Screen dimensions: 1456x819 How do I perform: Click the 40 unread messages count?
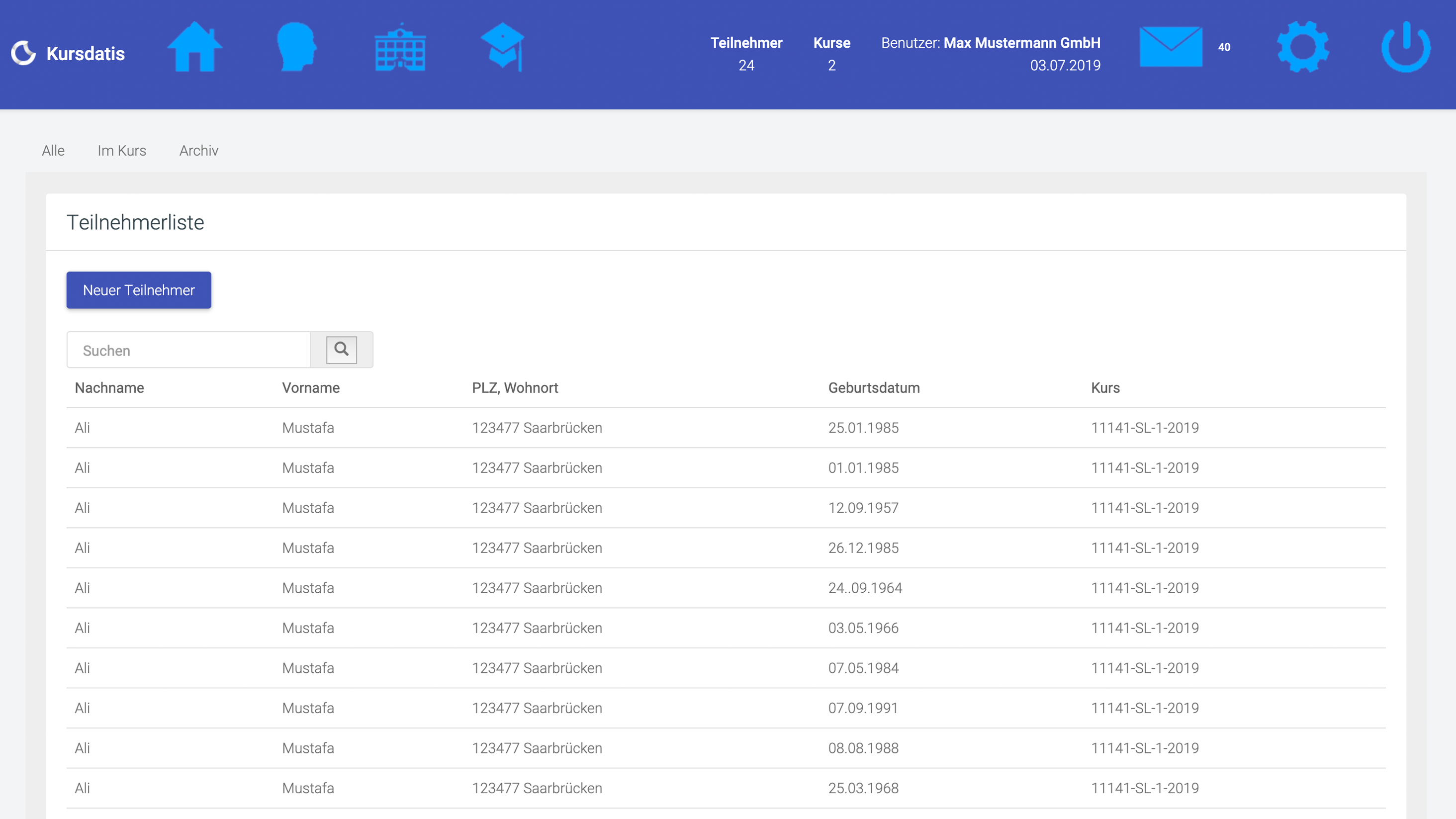(x=1224, y=47)
